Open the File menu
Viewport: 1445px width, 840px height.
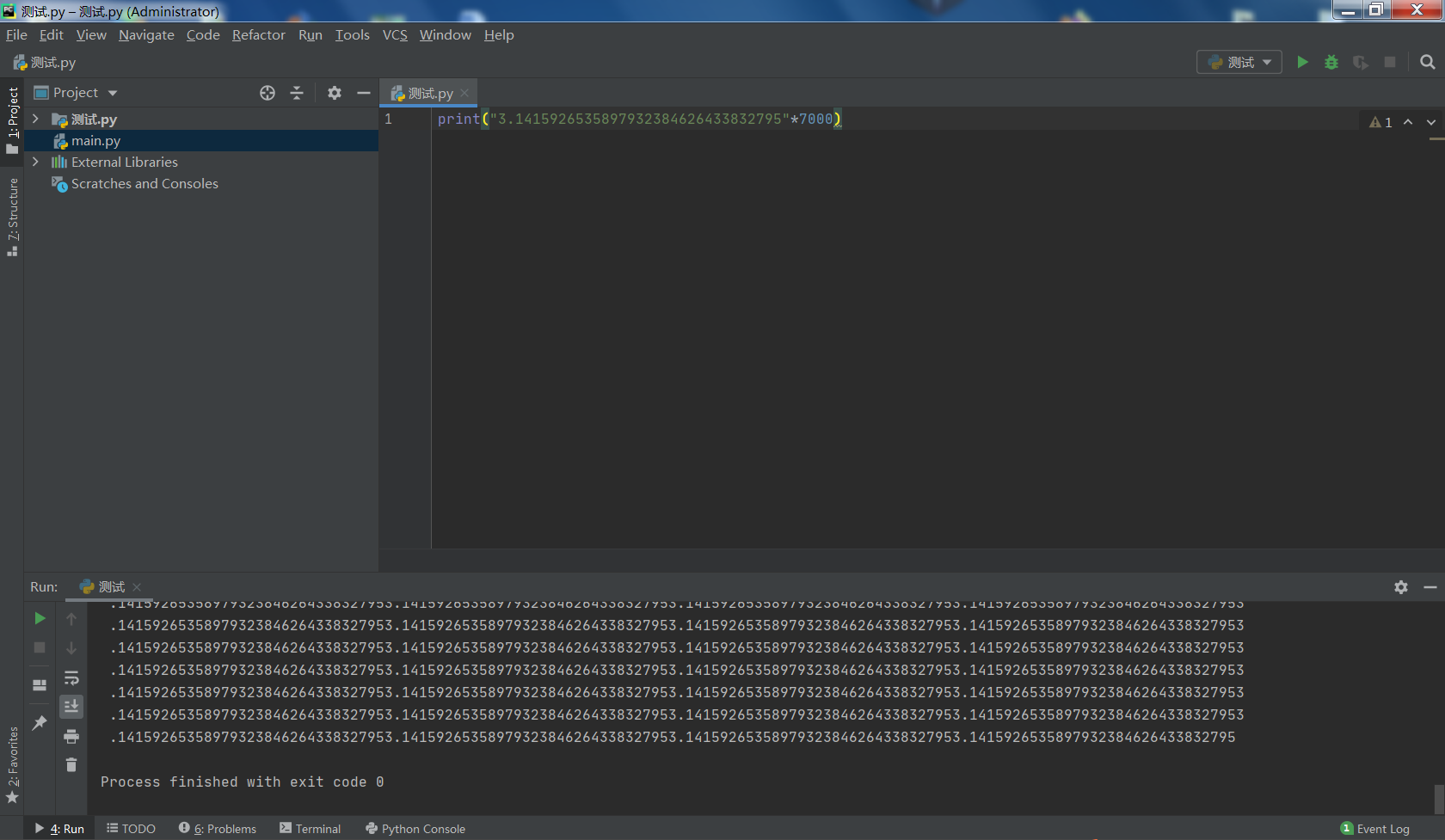click(16, 34)
